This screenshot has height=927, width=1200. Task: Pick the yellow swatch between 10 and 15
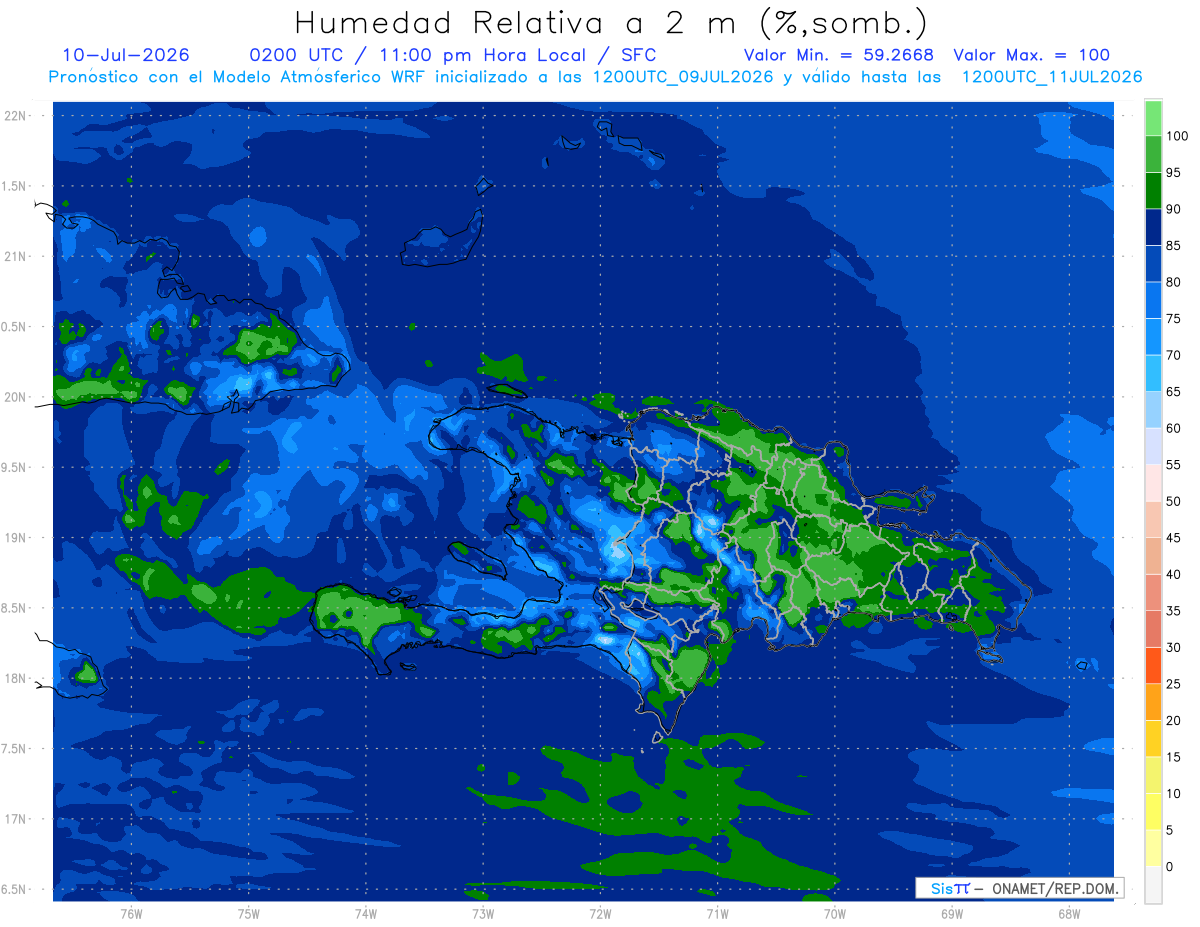coord(1153,775)
